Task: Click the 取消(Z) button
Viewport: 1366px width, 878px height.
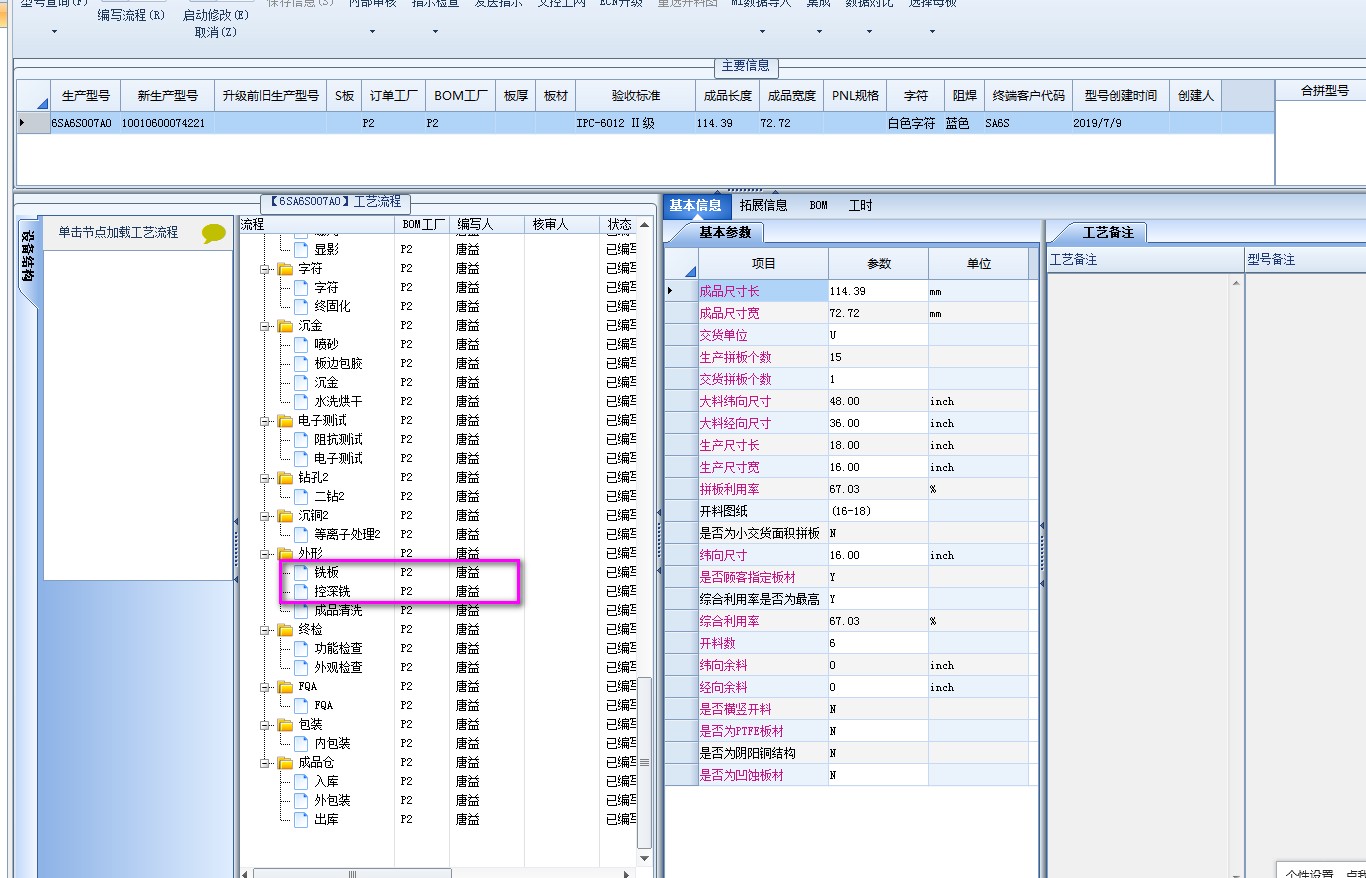Action: click(x=216, y=32)
